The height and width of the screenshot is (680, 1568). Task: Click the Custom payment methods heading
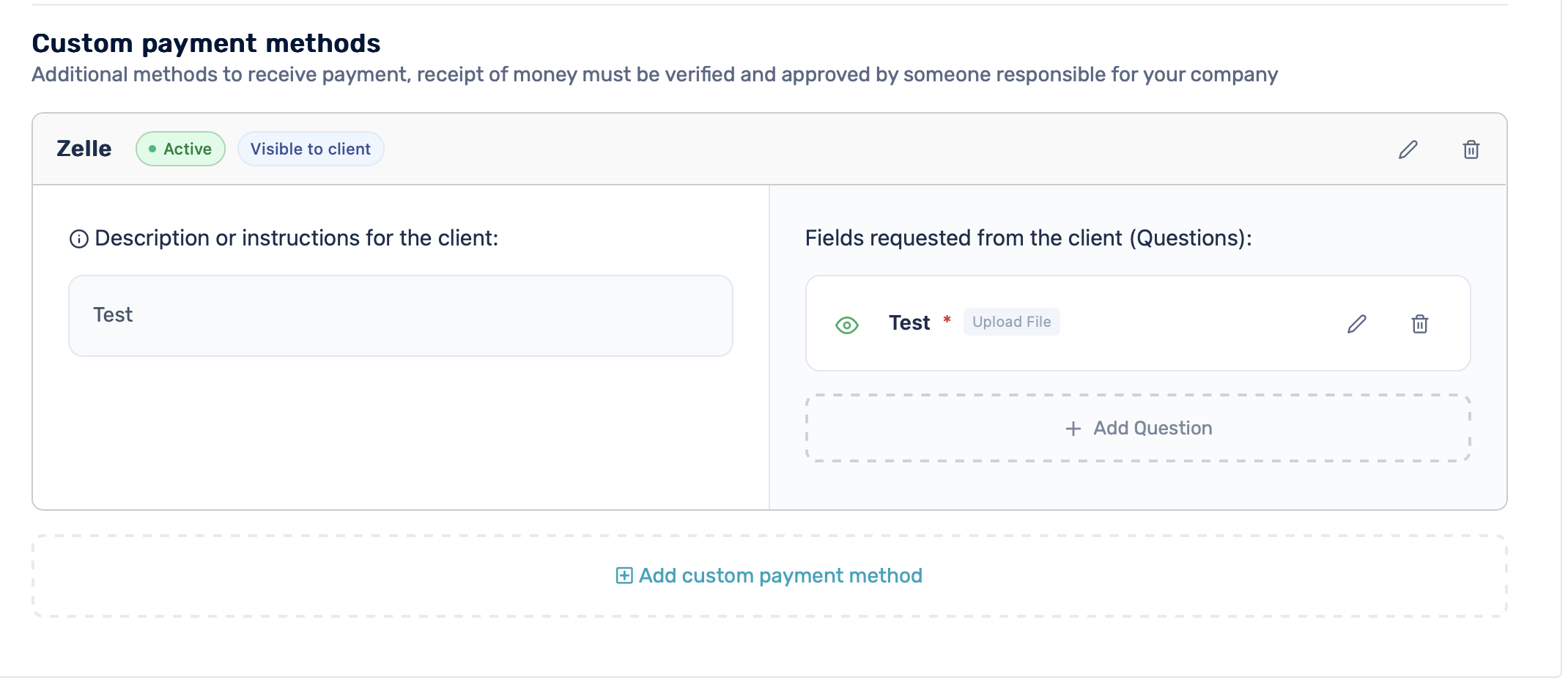coord(206,43)
